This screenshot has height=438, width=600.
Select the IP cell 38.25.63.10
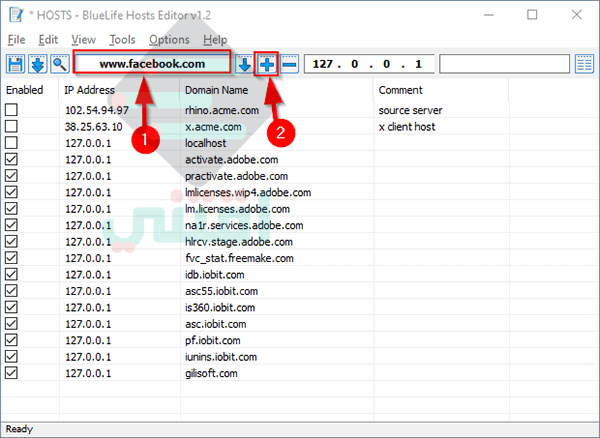pyautogui.click(x=94, y=127)
